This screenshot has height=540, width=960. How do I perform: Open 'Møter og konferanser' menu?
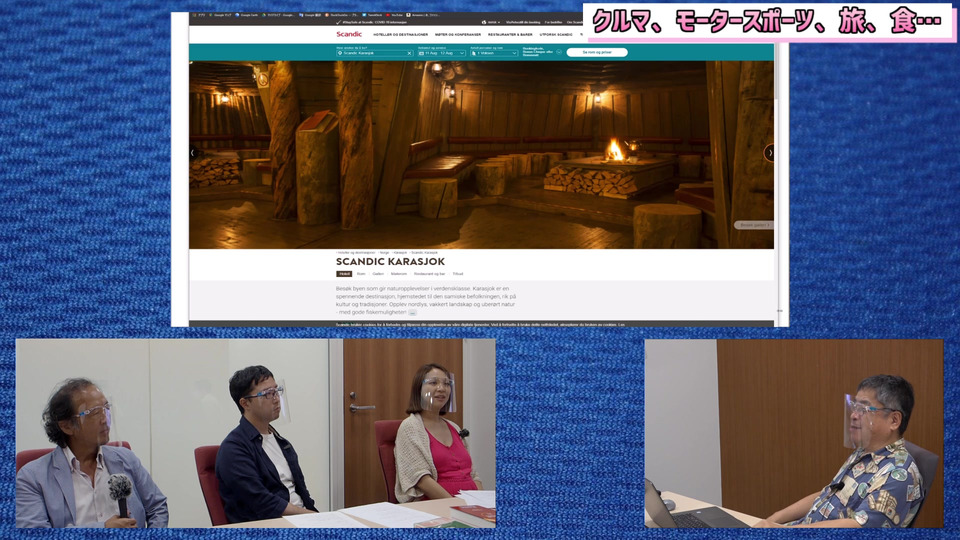[455, 34]
